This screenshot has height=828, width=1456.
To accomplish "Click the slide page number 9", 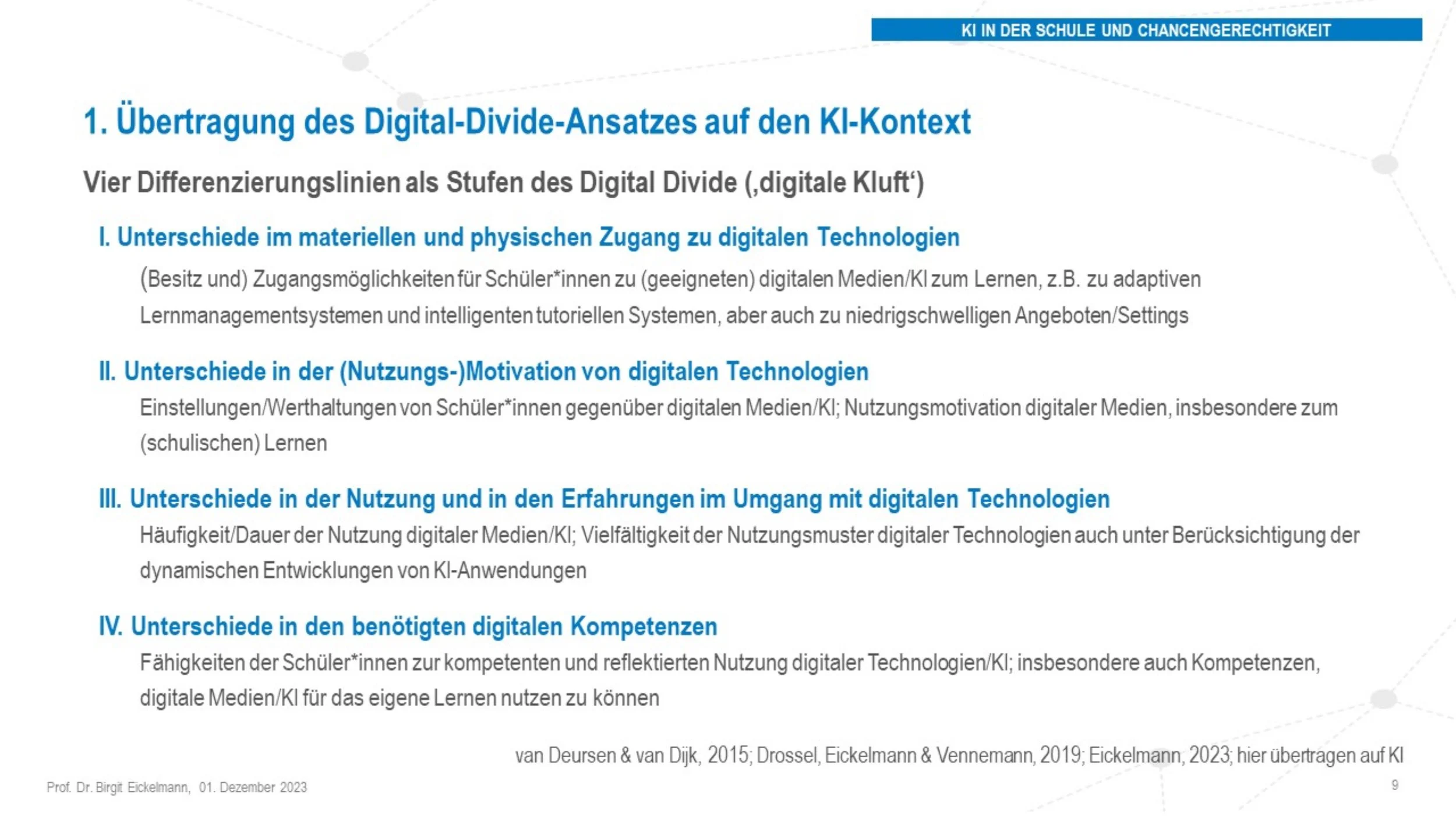I will click(1395, 785).
